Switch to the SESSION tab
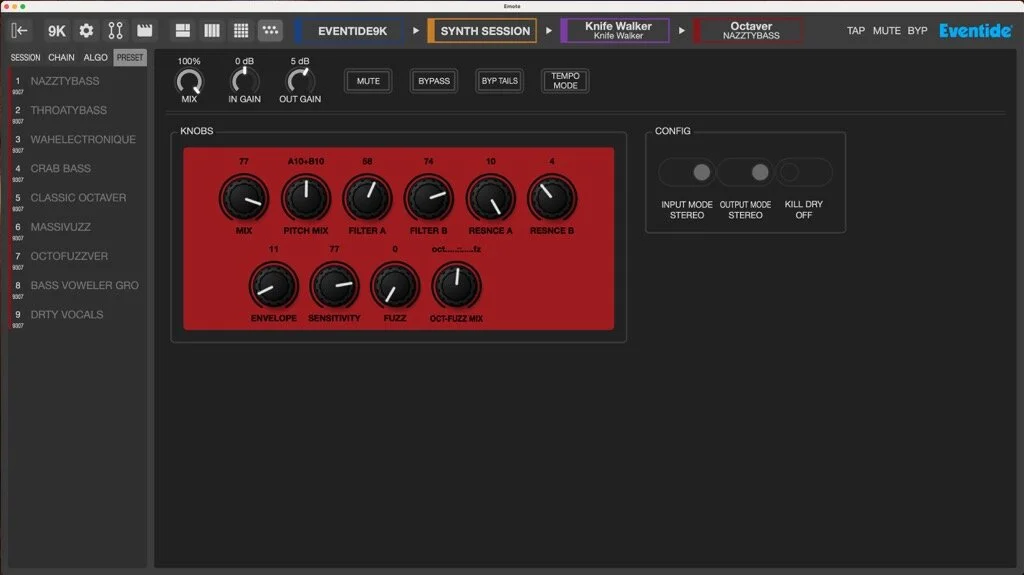The width and height of the screenshot is (1024, 575). coord(25,58)
